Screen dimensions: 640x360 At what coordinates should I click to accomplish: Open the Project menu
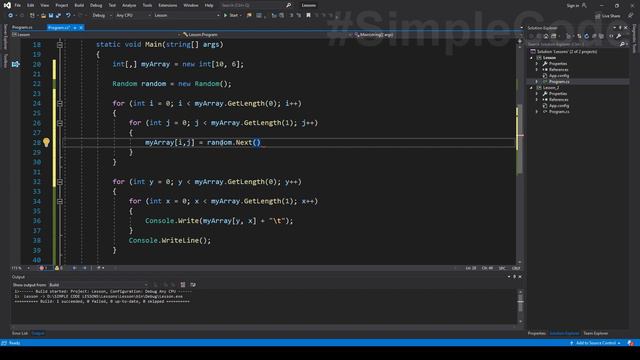(62, 5)
